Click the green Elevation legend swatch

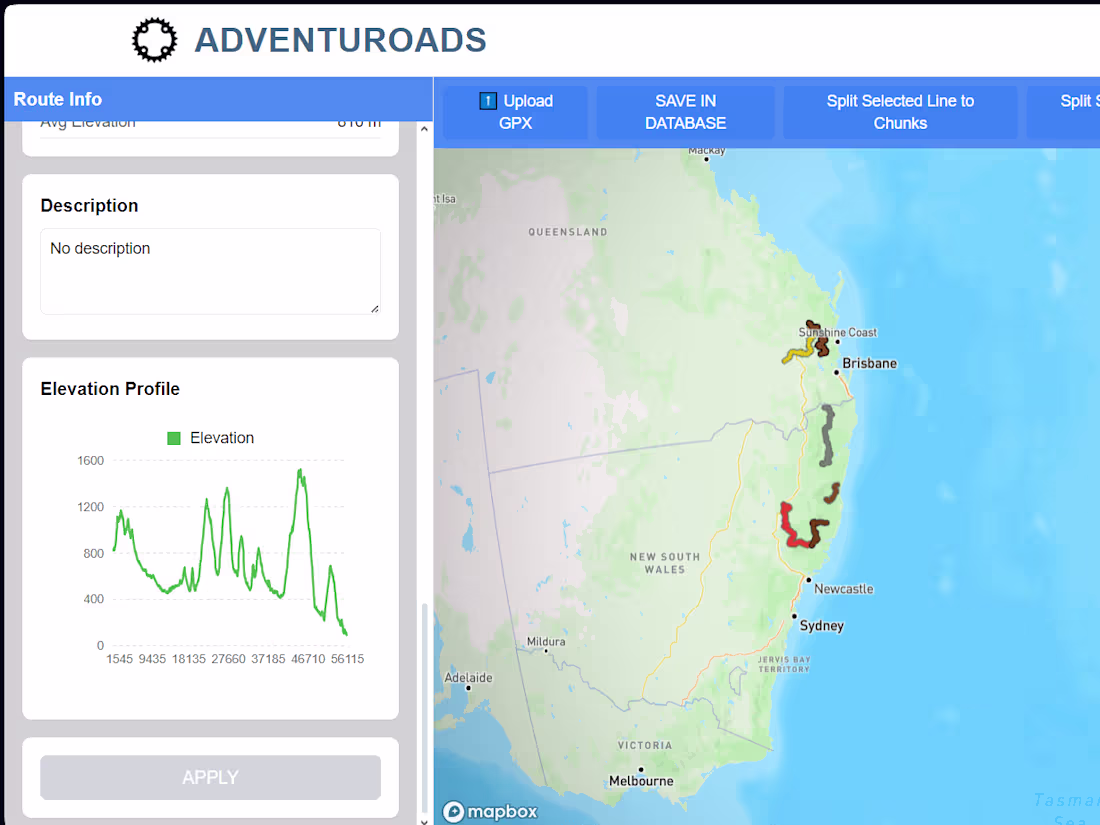(172, 437)
